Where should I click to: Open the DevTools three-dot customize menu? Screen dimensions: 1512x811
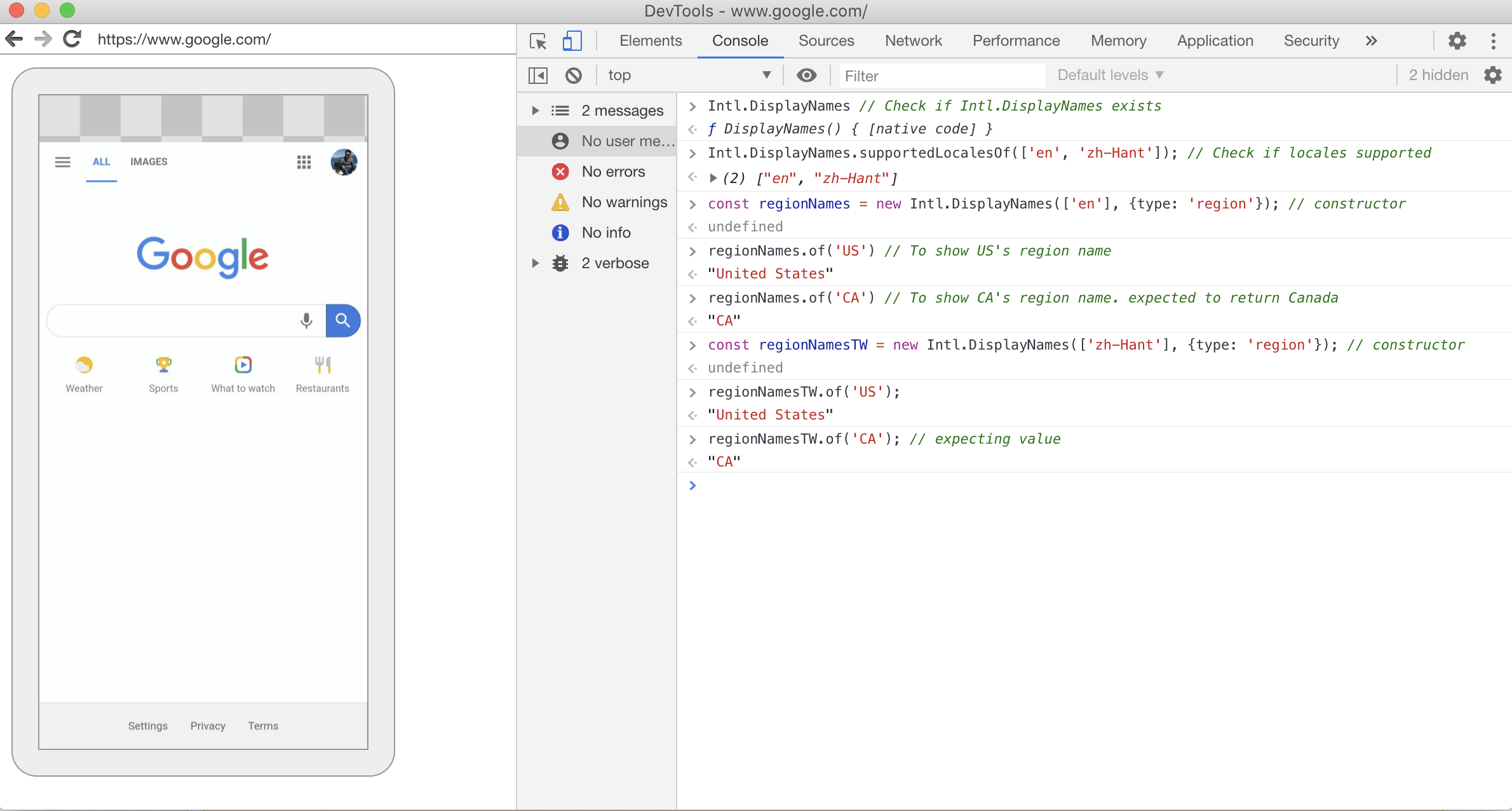coord(1493,41)
